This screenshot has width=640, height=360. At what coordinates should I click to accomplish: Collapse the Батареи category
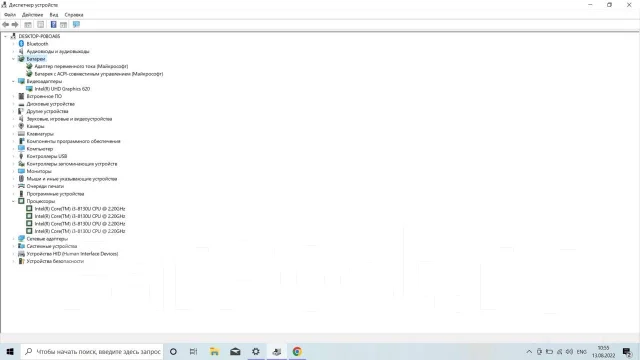pyautogui.click(x=13, y=59)
